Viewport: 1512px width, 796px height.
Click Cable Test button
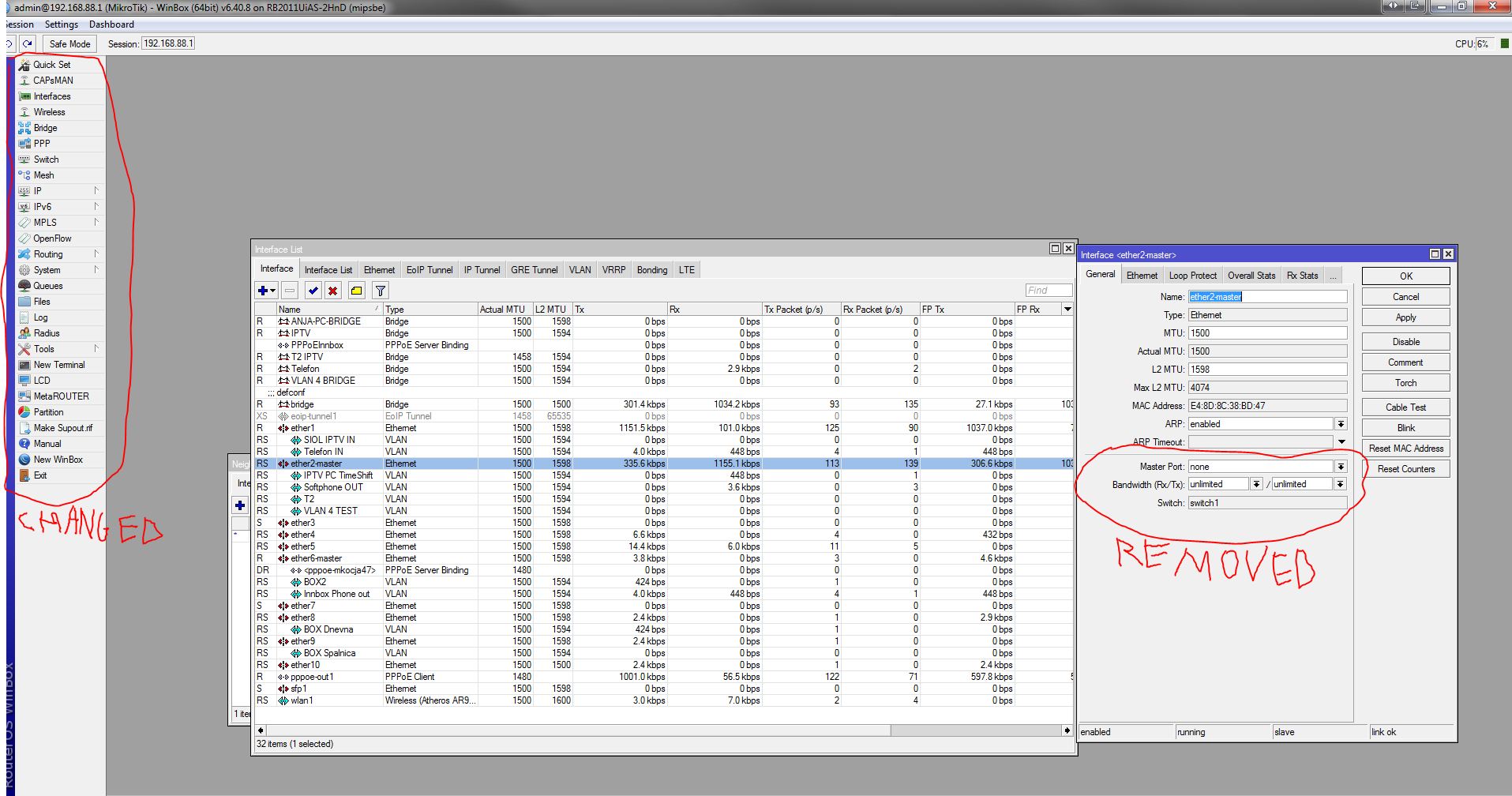[1406, 407]
